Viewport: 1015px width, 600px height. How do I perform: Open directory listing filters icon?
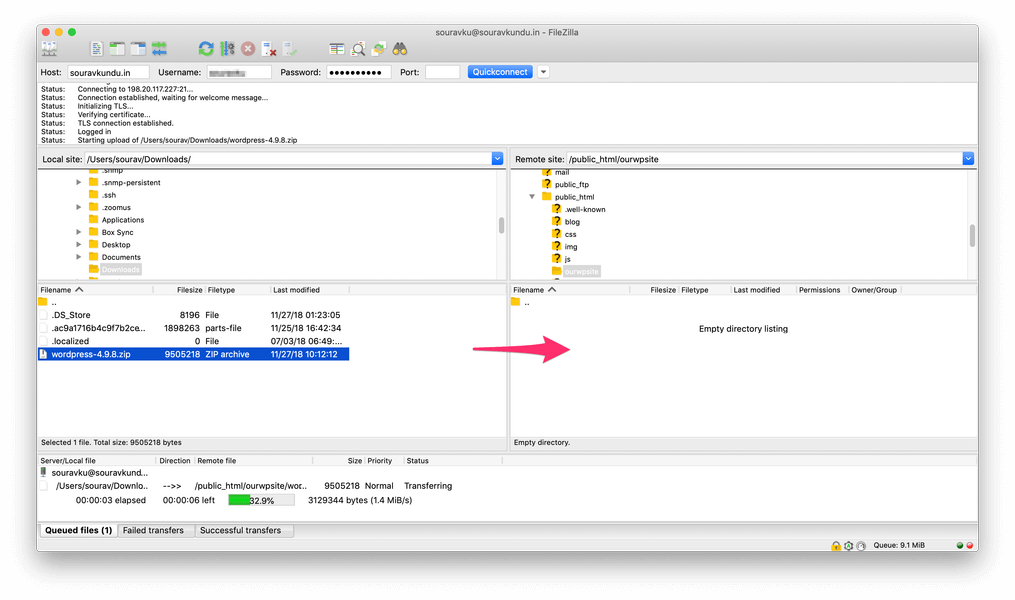coord(337,49)
